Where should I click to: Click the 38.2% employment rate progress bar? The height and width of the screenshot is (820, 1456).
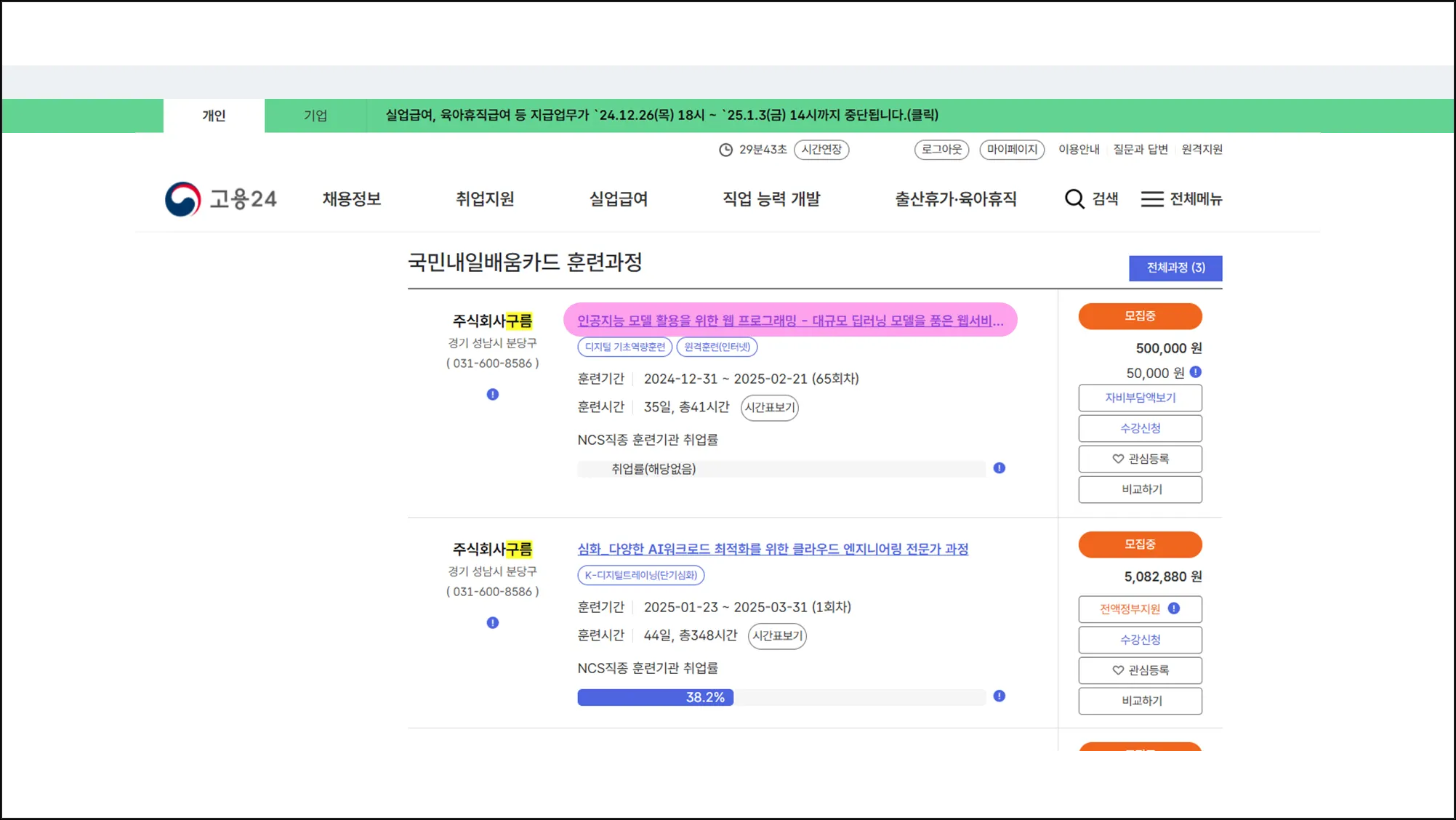point(656,698)
